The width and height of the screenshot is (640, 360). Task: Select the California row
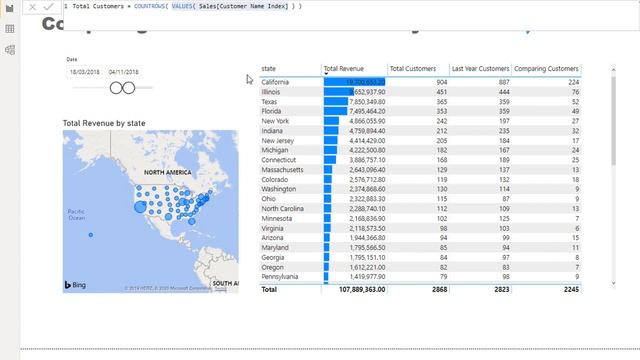click(x=420, y=82)
